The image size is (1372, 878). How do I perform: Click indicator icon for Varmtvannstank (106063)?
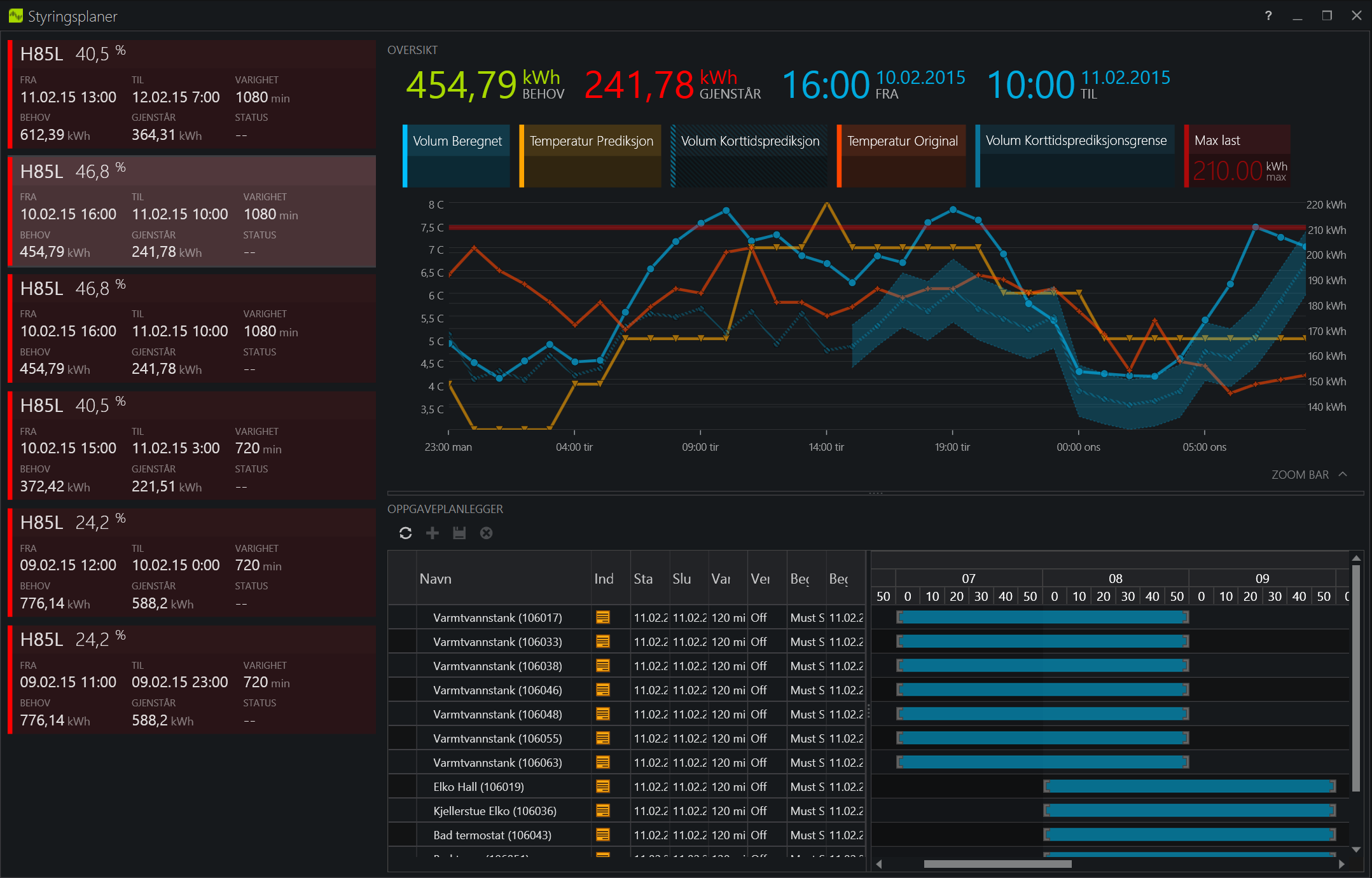pos(603,762)
